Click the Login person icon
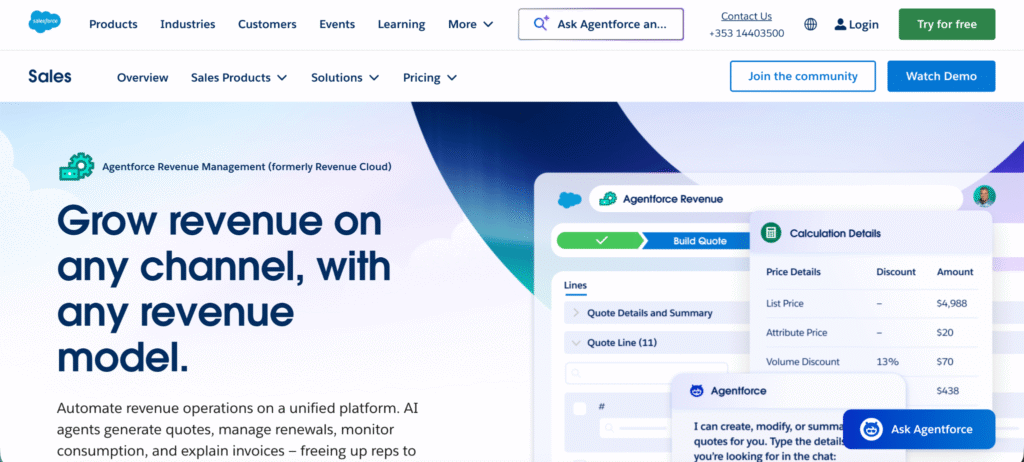The image size is (1024, 462). point(840,24)
